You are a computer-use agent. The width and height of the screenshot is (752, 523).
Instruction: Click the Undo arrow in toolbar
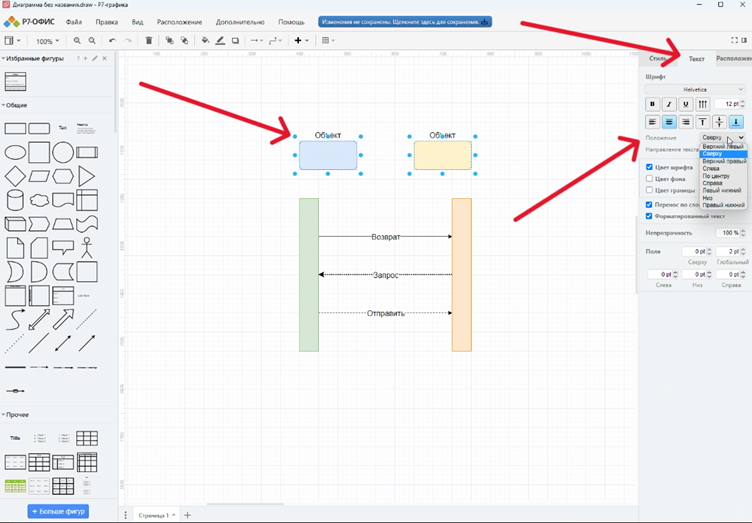click(112, 41)
